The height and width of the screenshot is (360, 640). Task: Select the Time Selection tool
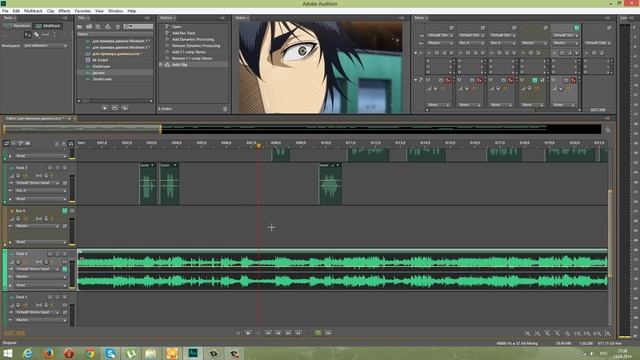coord(54,35)
